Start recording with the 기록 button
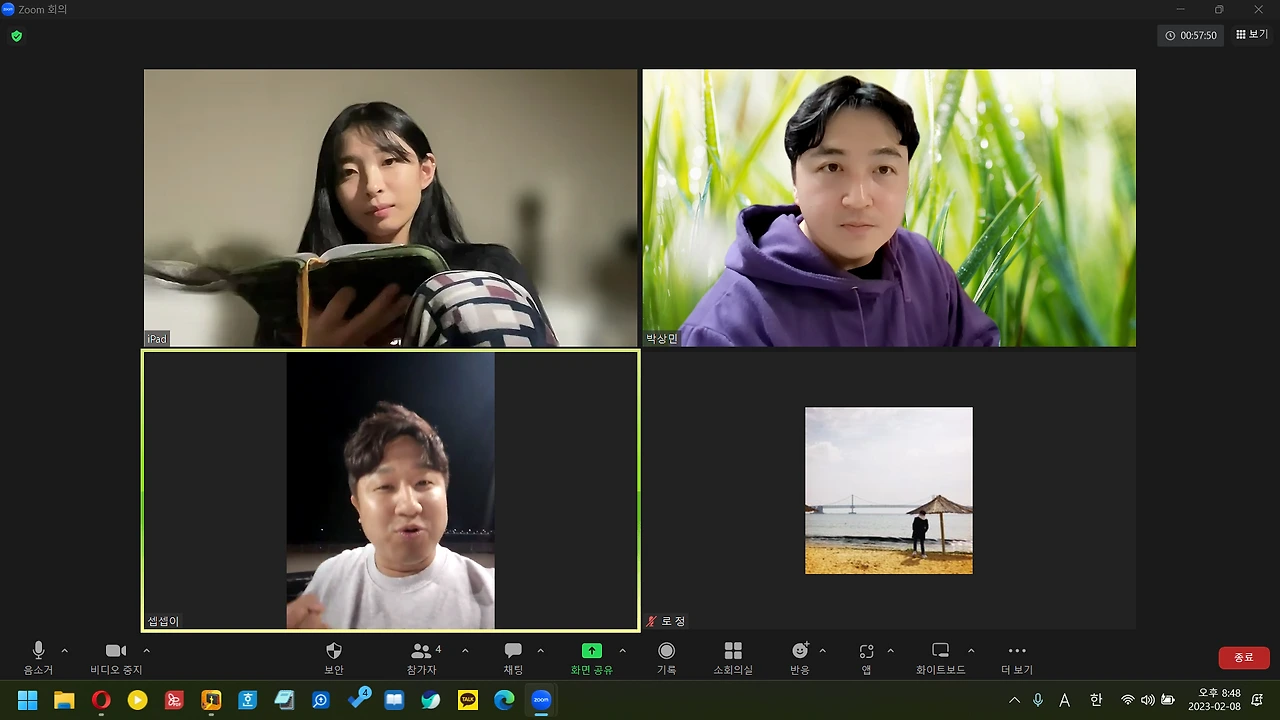1280x720 pixels. 666,658
